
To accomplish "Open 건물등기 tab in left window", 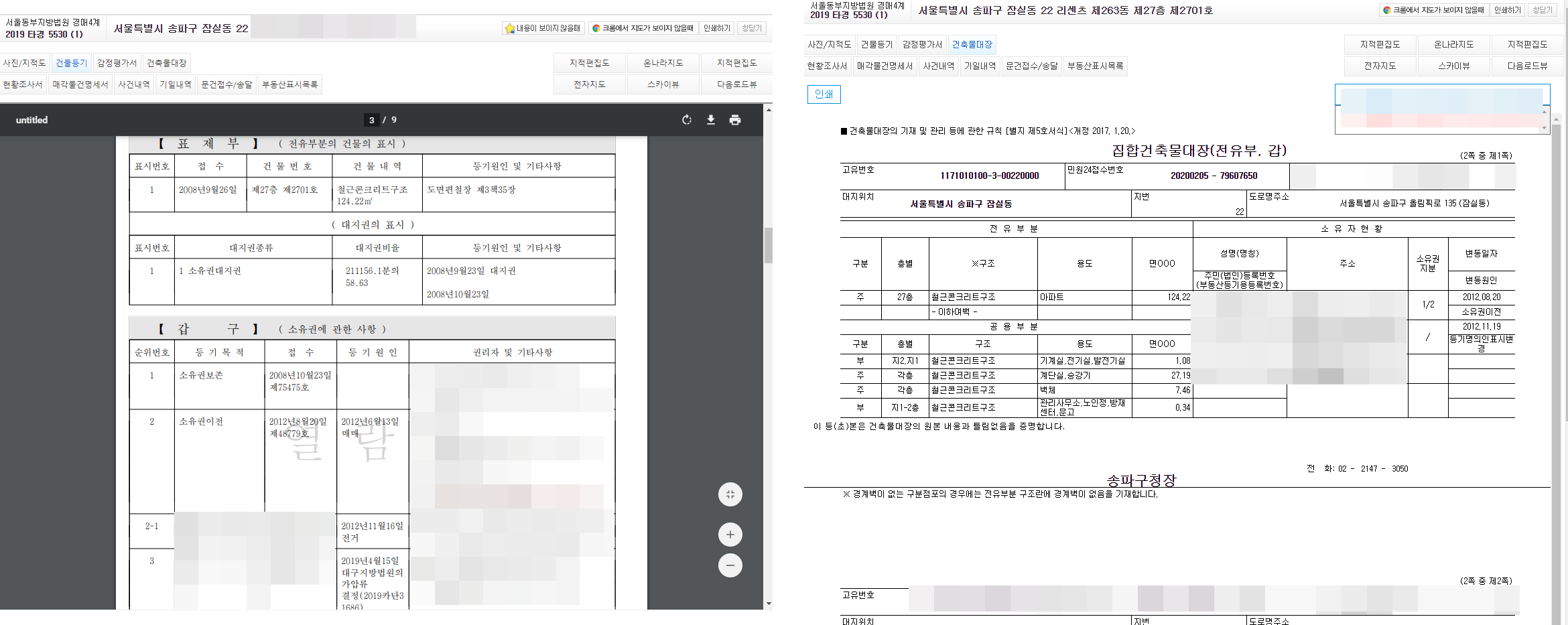I will [x=72, y=63].
